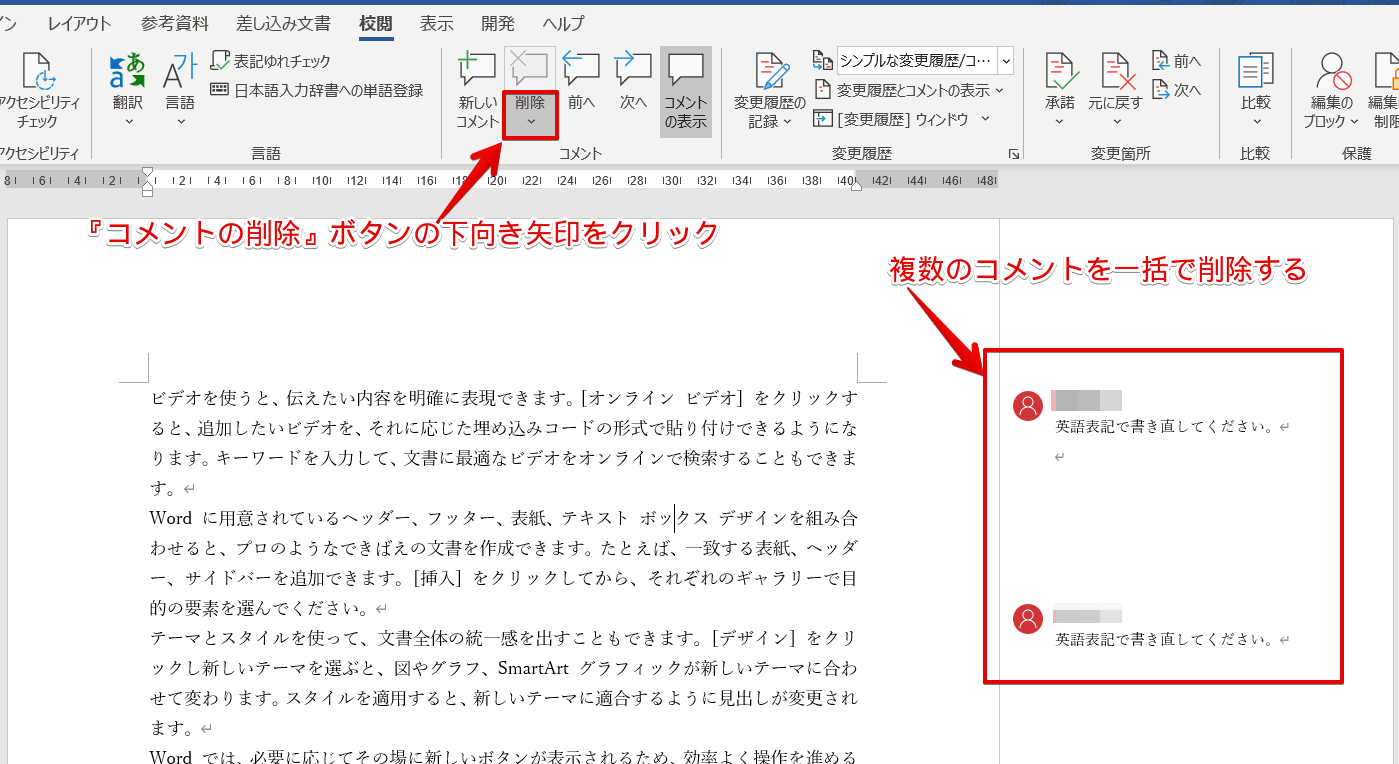Screen dimensions: 1399x764
Task: Open 日本語入力辞書への単語登録
Action: point(316,90)
